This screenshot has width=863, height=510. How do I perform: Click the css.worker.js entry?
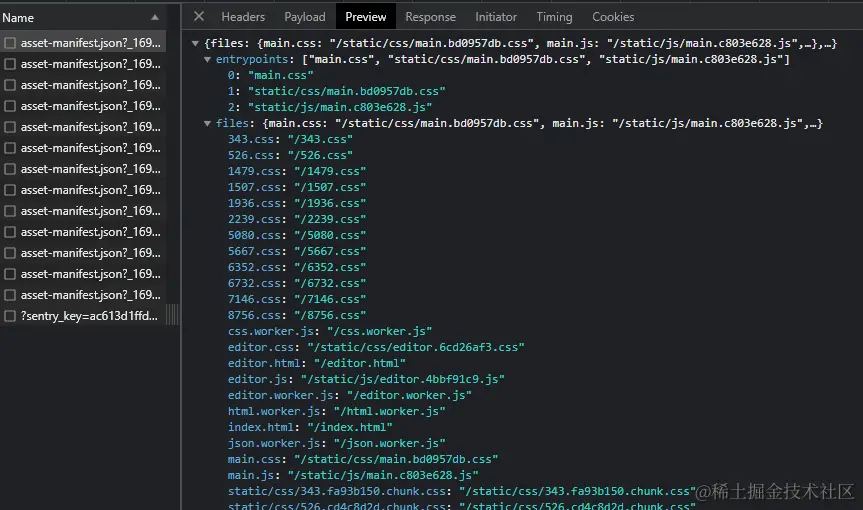(330, 331)
